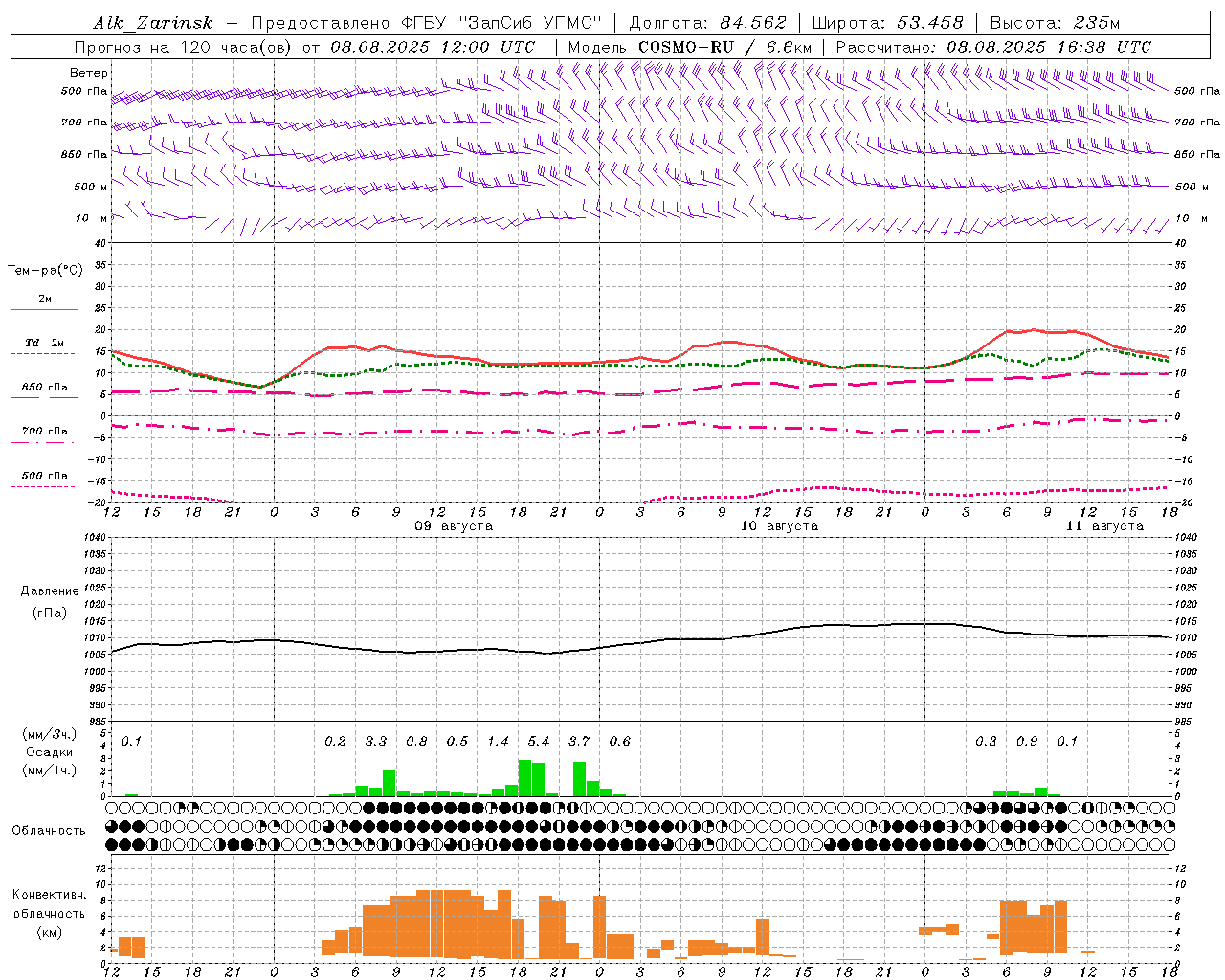Screen dimensions: 1225x980
Task: Click the 09 августа date label
Action: click(x=454, y=526)
